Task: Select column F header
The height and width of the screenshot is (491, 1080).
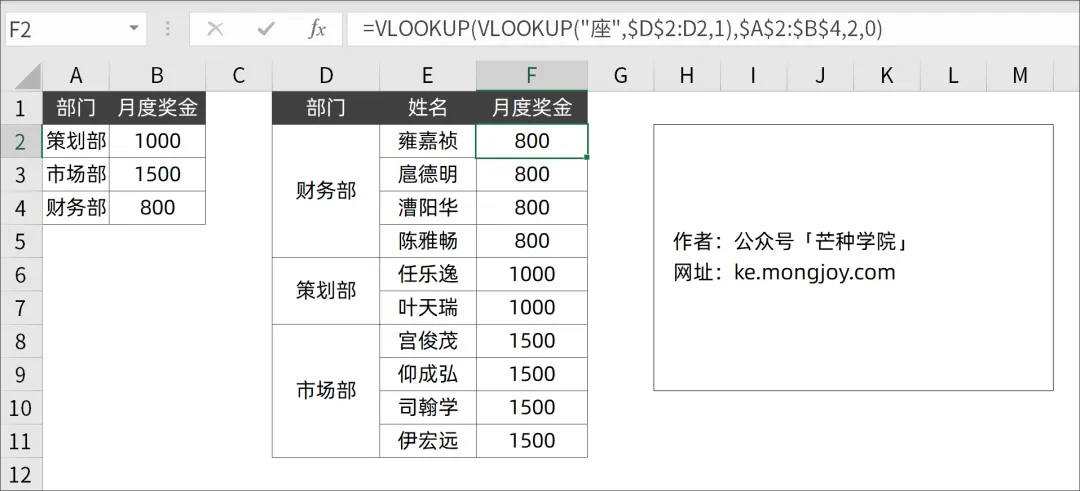Action: [x=531, y=76]
